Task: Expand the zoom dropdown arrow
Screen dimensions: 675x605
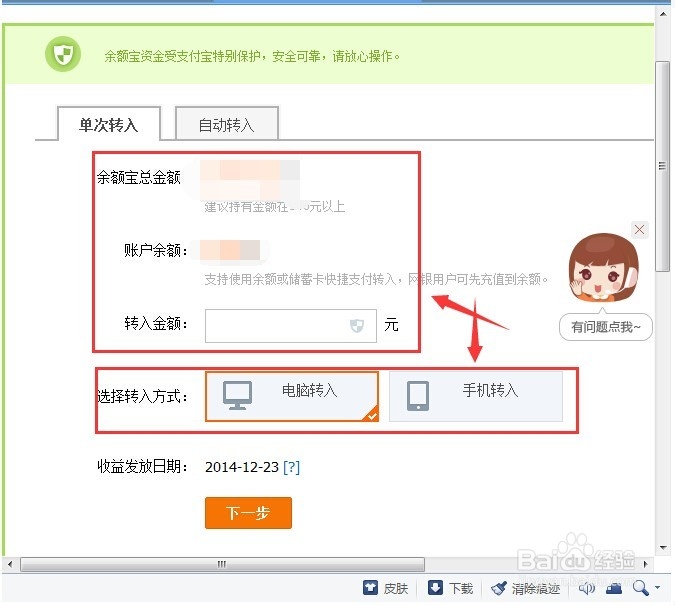Action: 657,587
